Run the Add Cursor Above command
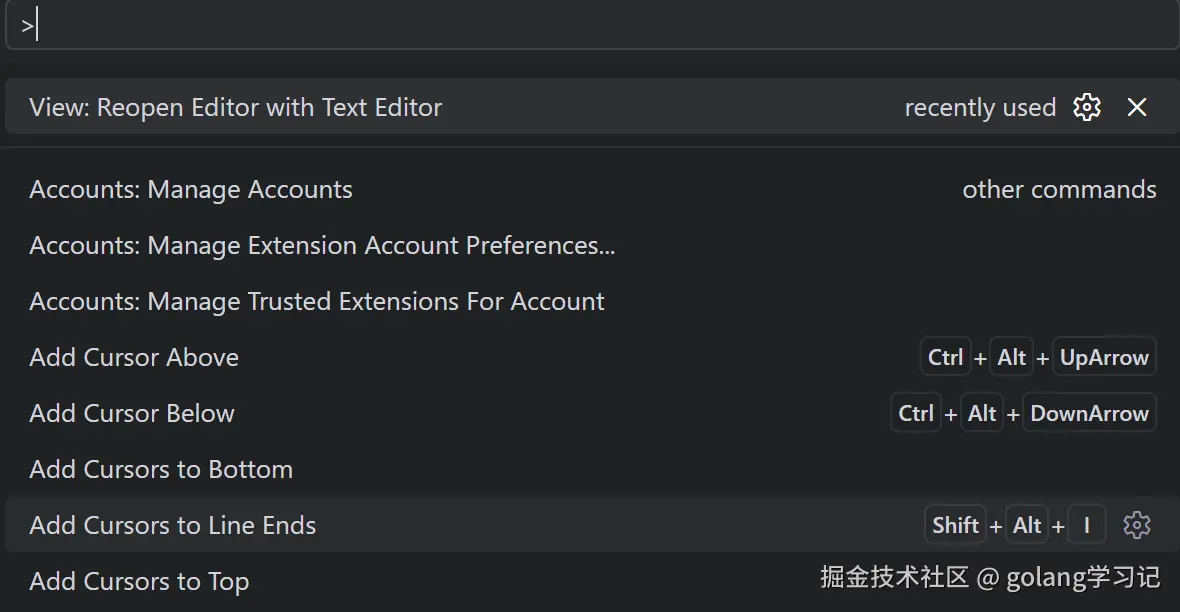1180x612 pixels. (x=134, y=358)
